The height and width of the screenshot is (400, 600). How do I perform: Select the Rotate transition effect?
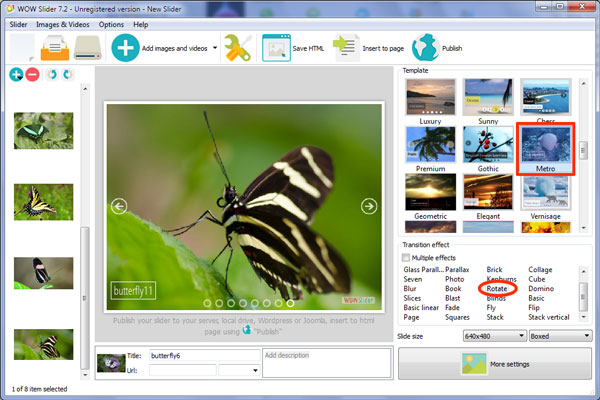pos(497,289)
